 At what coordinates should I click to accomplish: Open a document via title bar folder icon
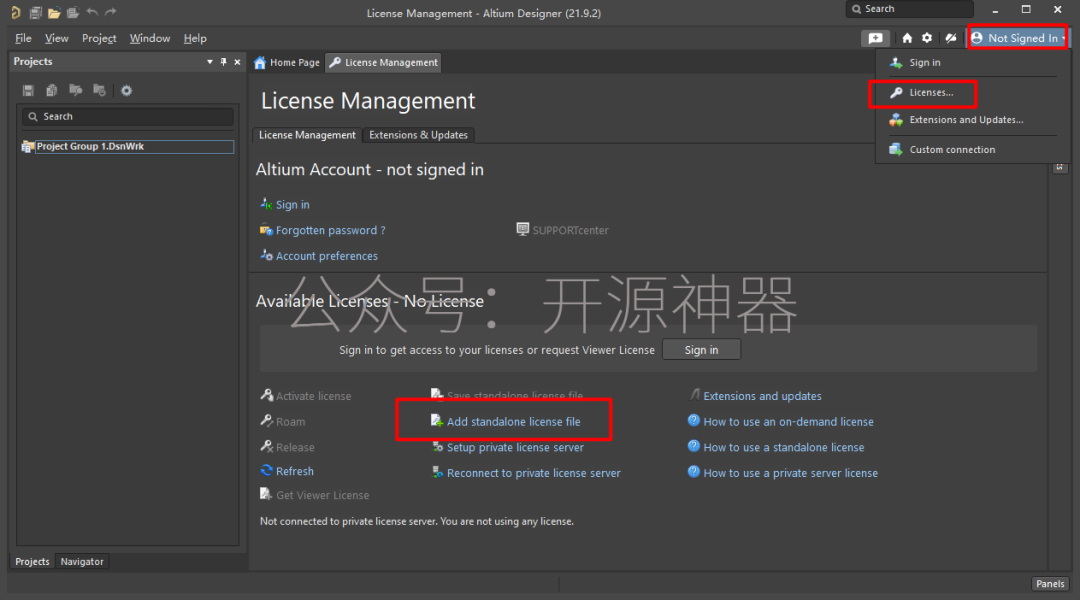[54, 12]
